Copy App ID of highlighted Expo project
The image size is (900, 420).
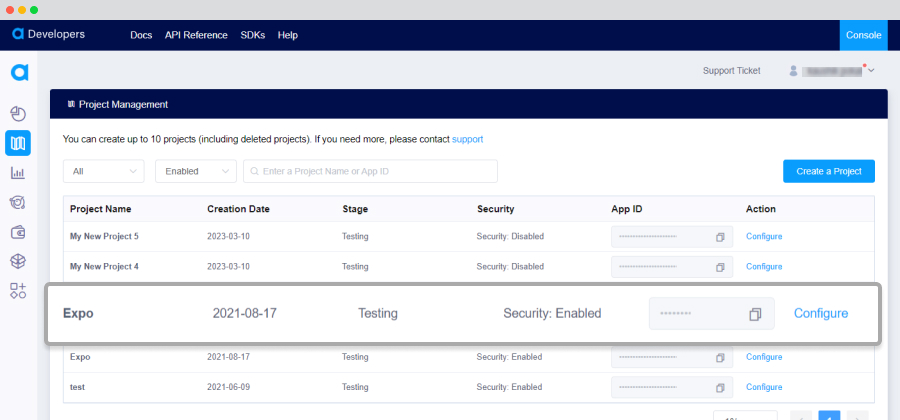(755, 314)
